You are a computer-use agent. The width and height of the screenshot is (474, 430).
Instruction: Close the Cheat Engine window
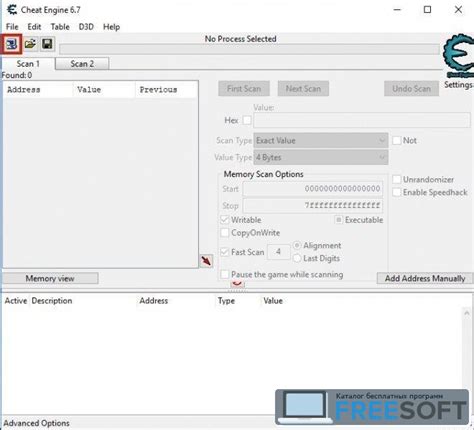[x=458, y=10]
